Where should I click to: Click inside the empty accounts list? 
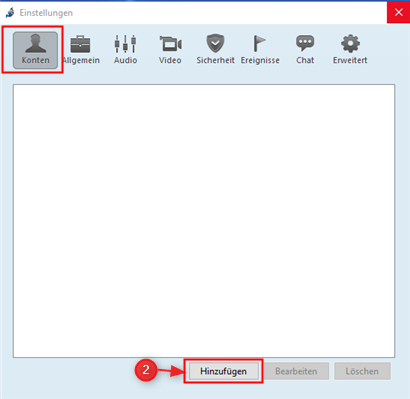point(204,221)
